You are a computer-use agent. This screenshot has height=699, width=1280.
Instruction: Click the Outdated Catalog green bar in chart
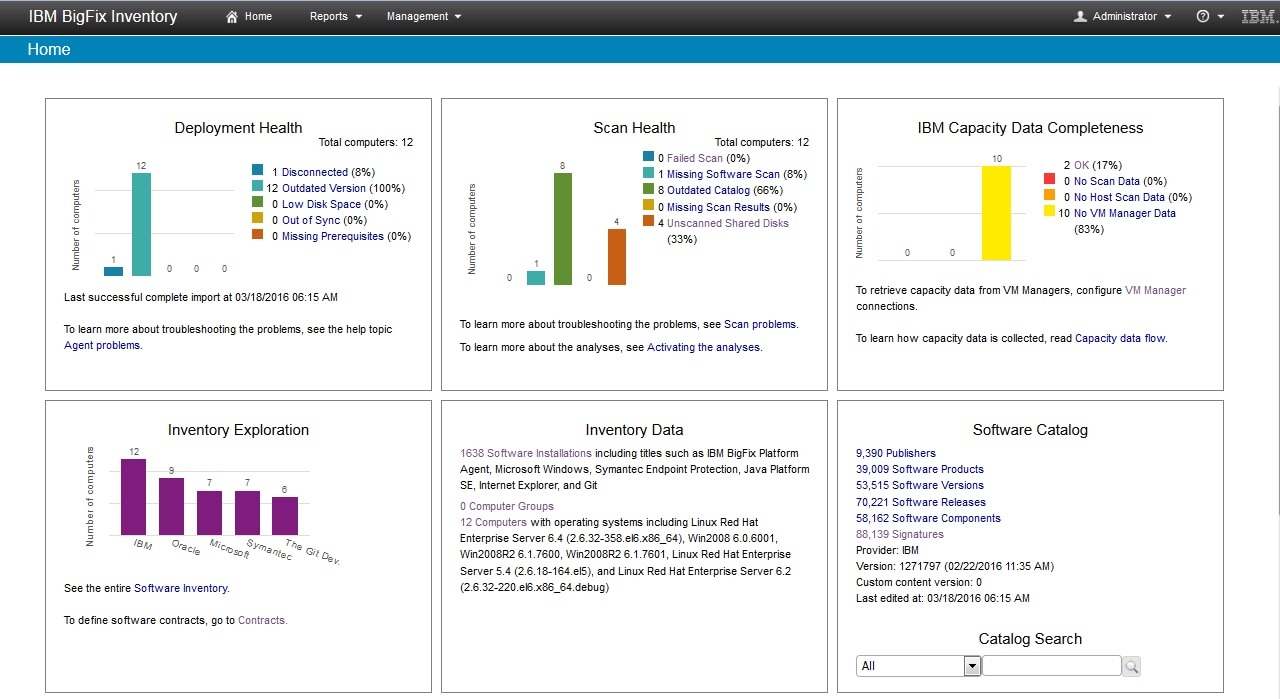click(x=563, y=229)
